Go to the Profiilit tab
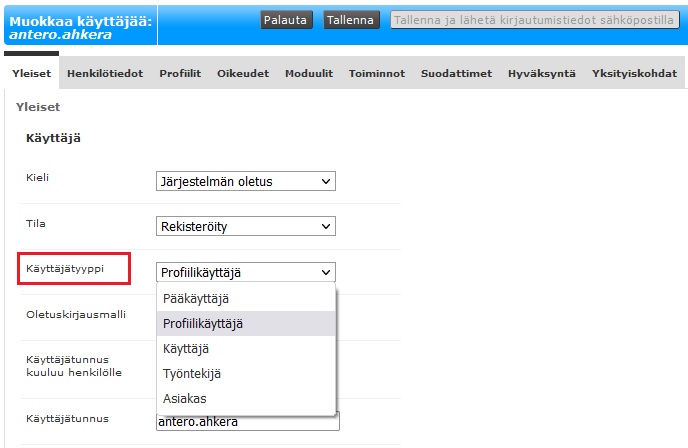This screenshot has width=688, height=448. 180,73
